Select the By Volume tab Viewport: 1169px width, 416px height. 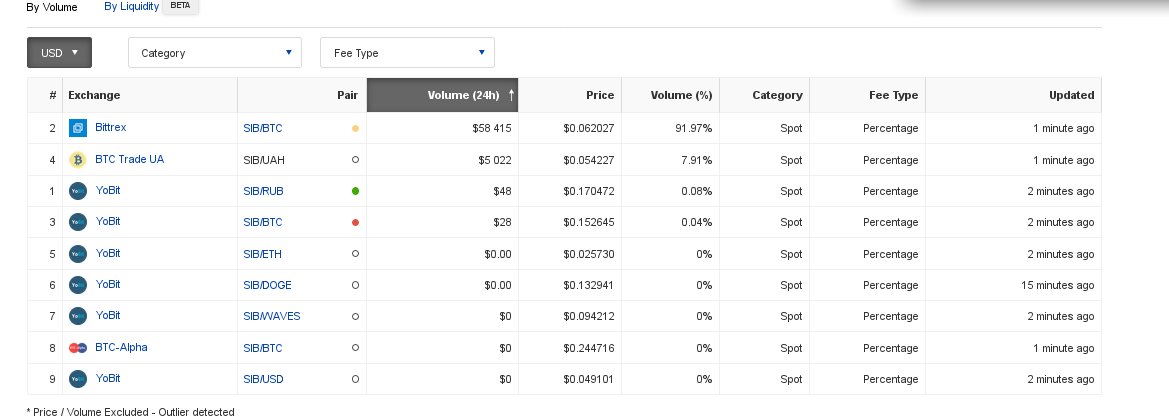(x=51, y=6)
